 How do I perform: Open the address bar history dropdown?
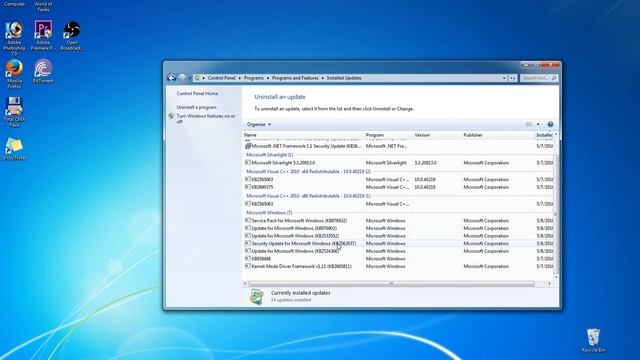[x=504, y=78]
